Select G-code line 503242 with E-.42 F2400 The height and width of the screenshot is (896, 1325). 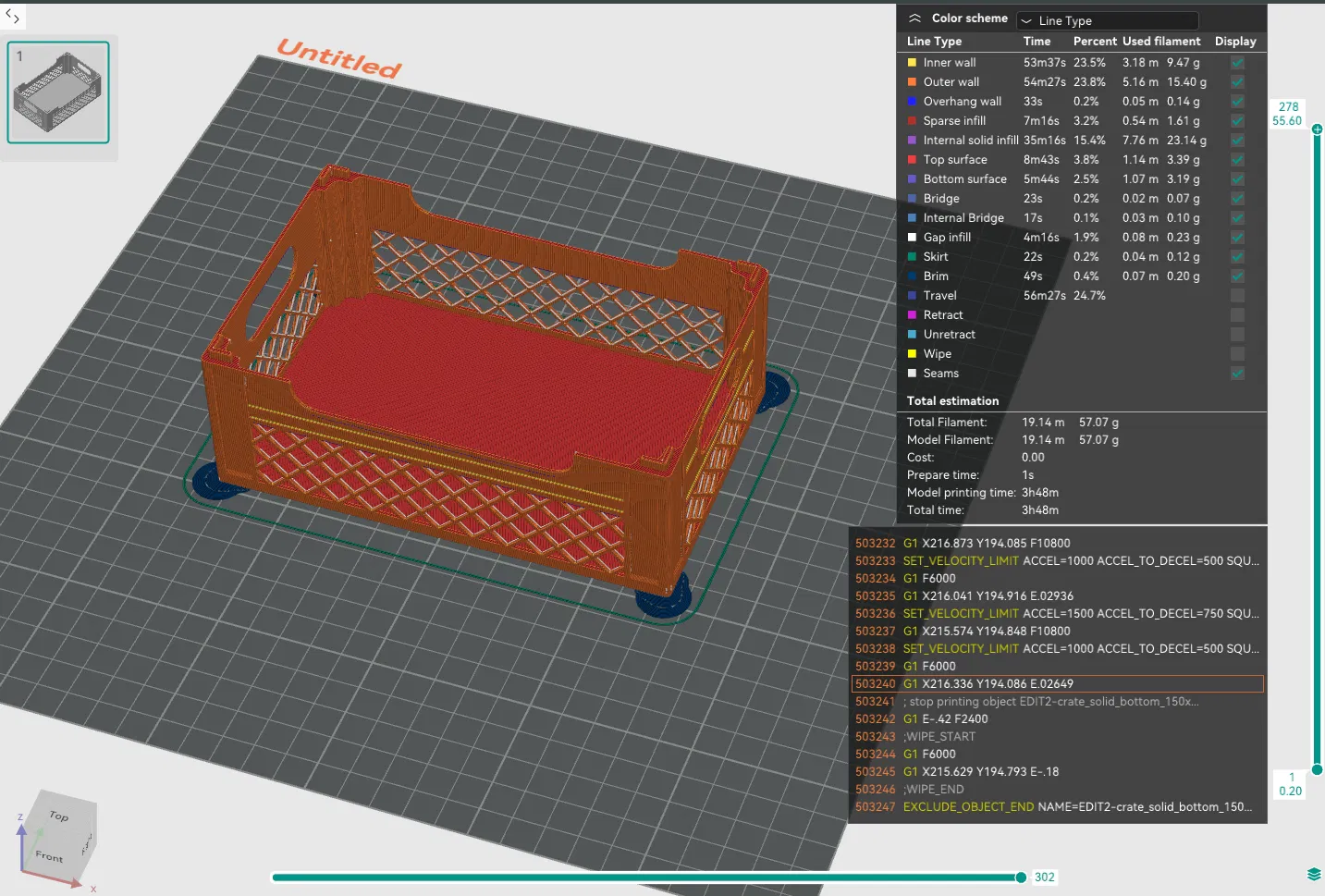pos(1058,719)
